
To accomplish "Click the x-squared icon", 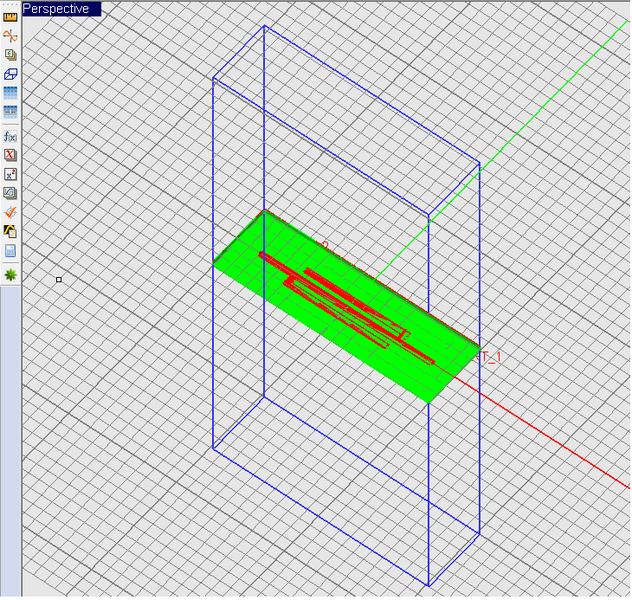I will point(10,174).
